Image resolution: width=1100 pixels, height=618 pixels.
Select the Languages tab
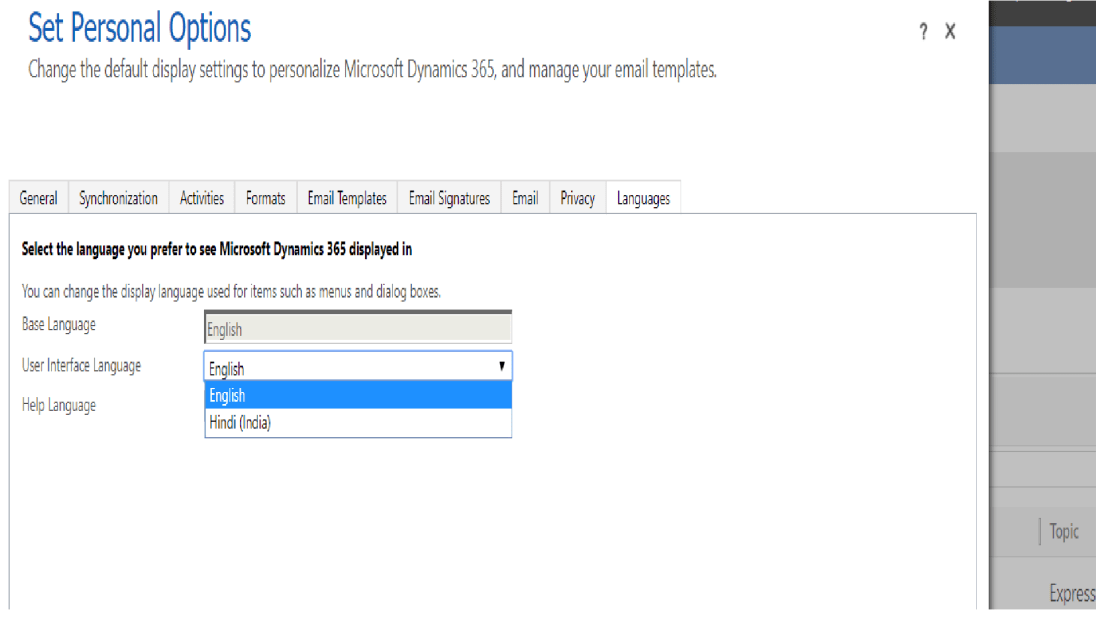click(643, 198)
